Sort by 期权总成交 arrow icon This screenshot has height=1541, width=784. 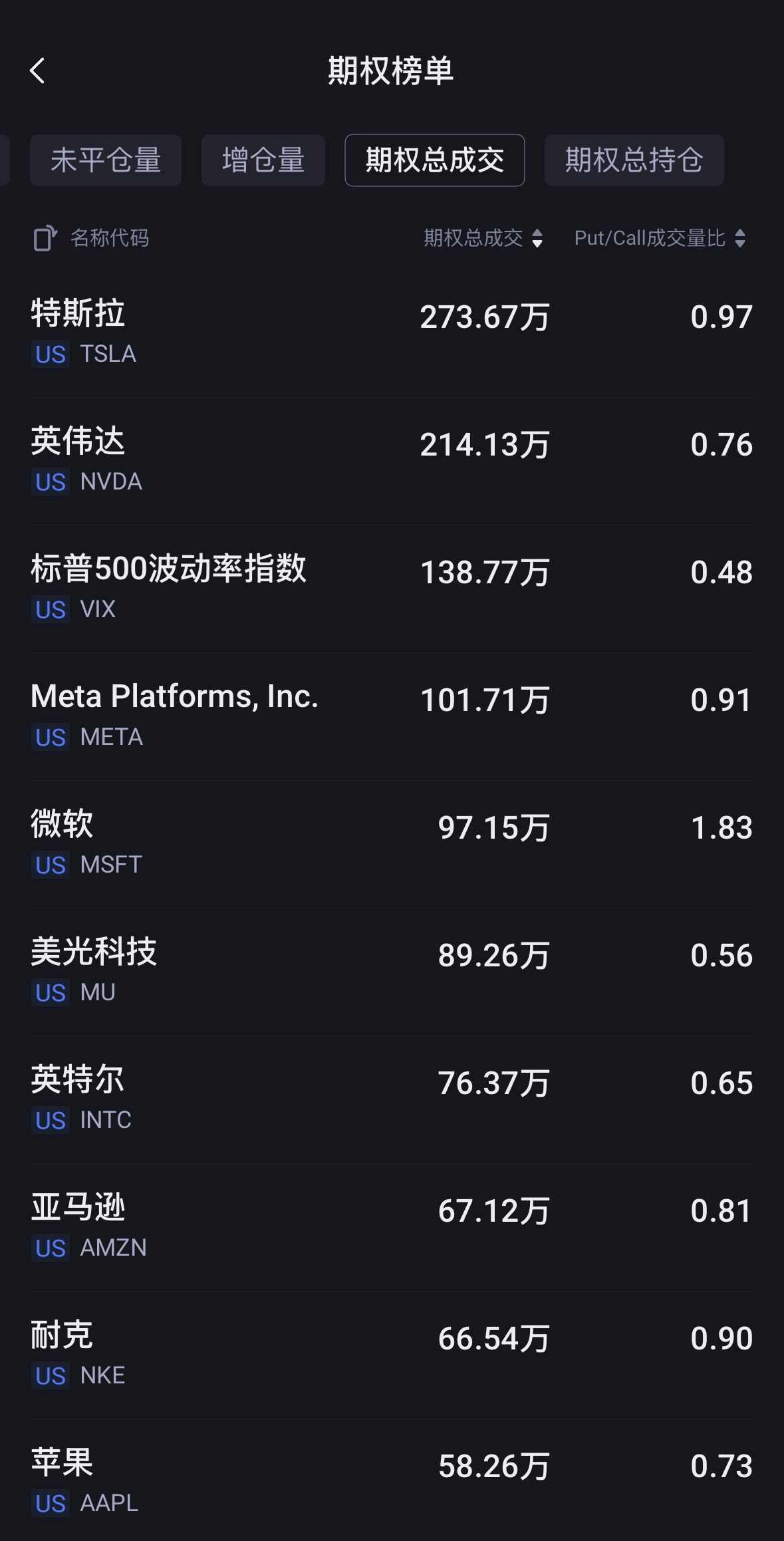point(537,238)
